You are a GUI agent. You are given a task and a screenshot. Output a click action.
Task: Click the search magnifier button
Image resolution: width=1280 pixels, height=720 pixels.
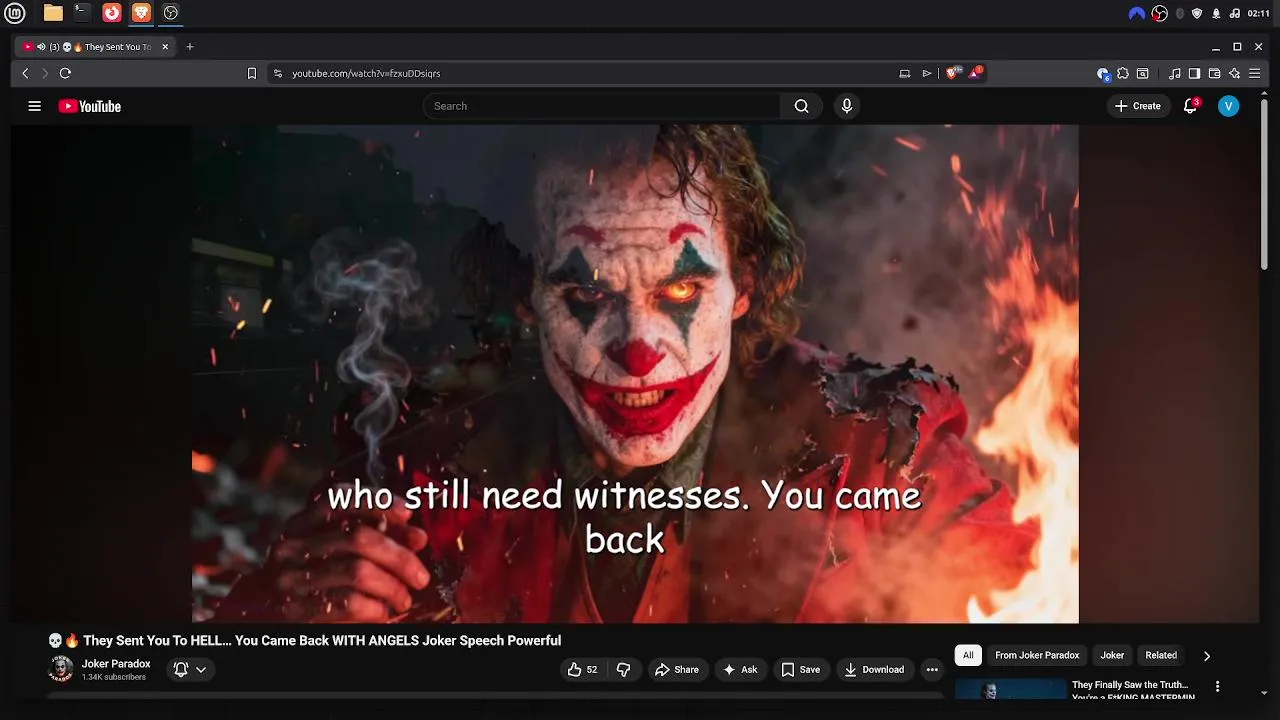tap(801, 106)
